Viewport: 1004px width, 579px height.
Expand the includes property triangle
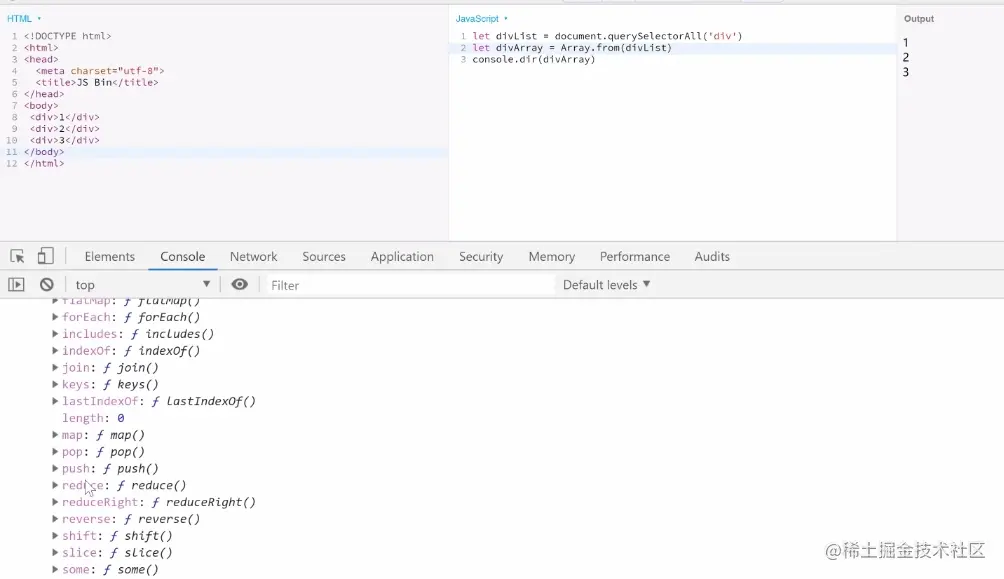(x=55, y=333)
